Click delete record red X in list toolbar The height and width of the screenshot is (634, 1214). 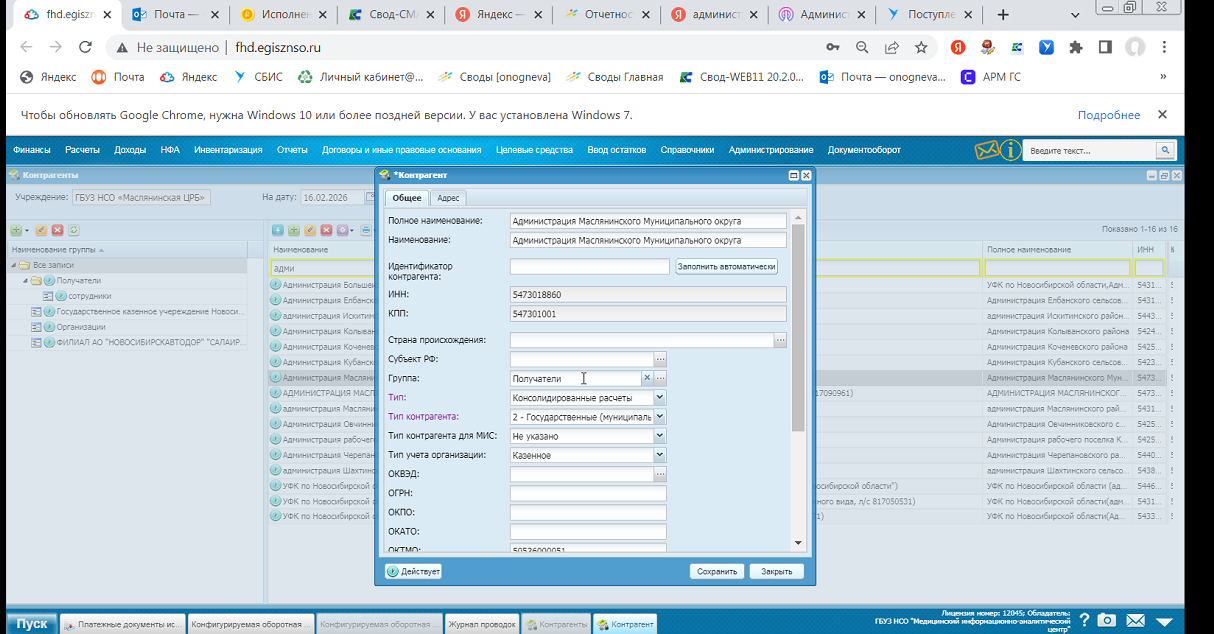326,230
